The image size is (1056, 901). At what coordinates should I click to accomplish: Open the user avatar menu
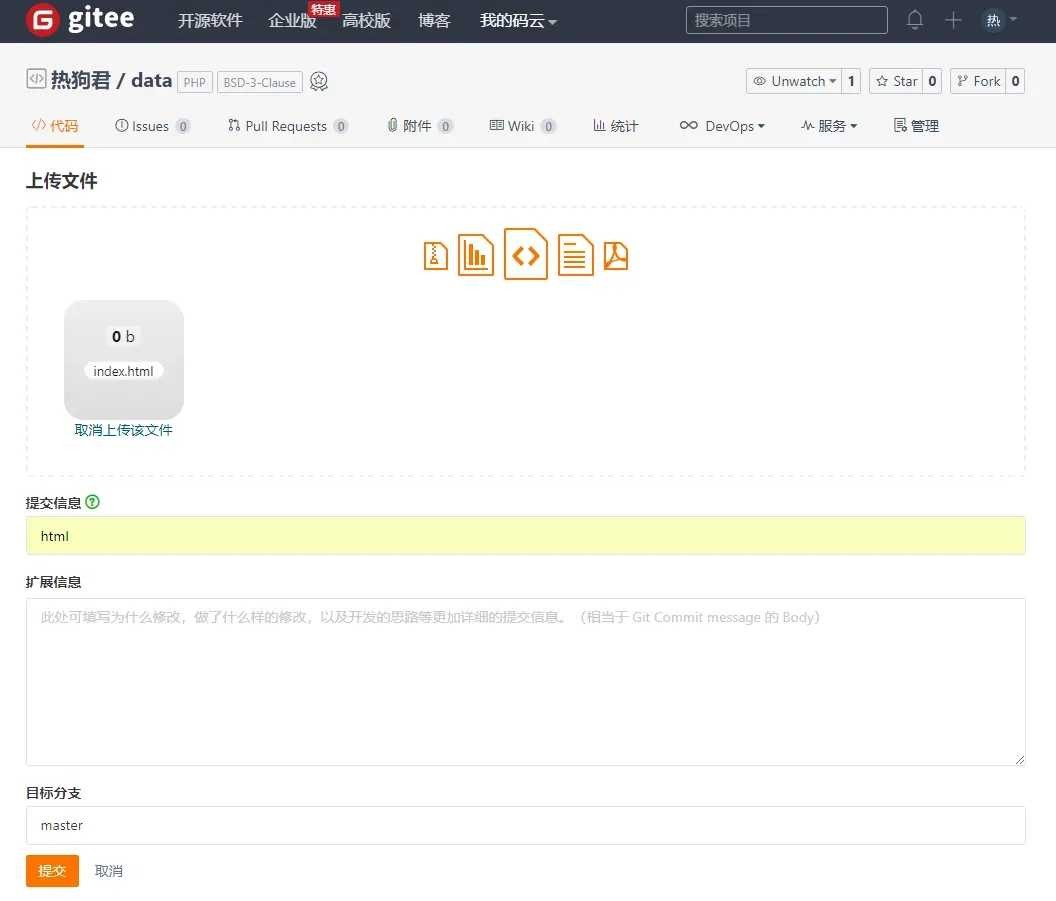click(x=1000, y=20)
